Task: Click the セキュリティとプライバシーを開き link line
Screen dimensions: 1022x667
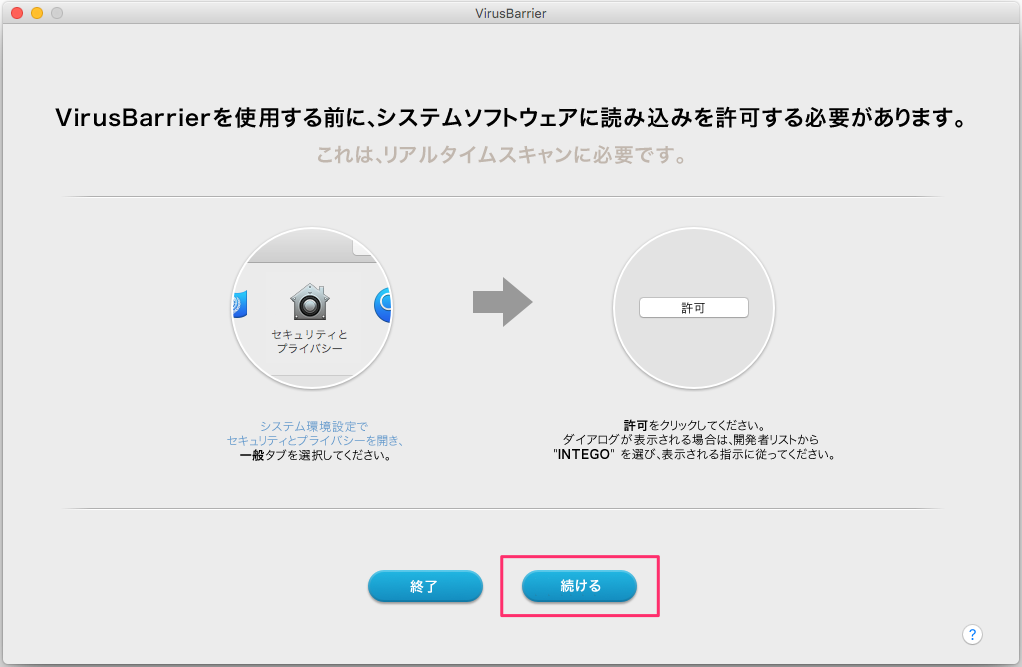Action: pyautogui.click(x=315, y=441)
